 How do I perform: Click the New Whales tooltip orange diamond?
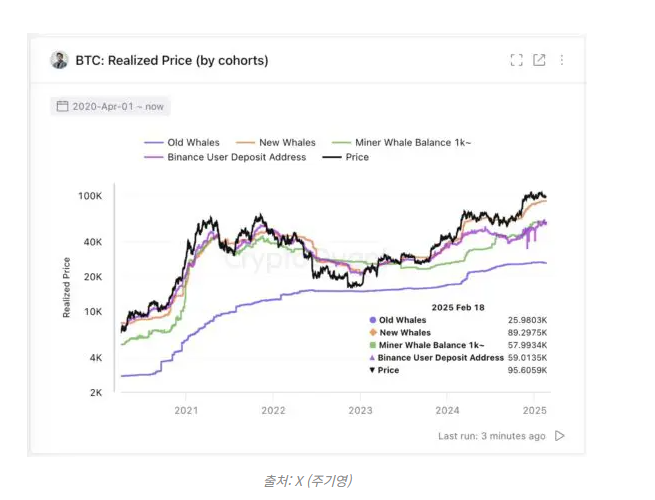pyautogui.click(x=373, y=333)
